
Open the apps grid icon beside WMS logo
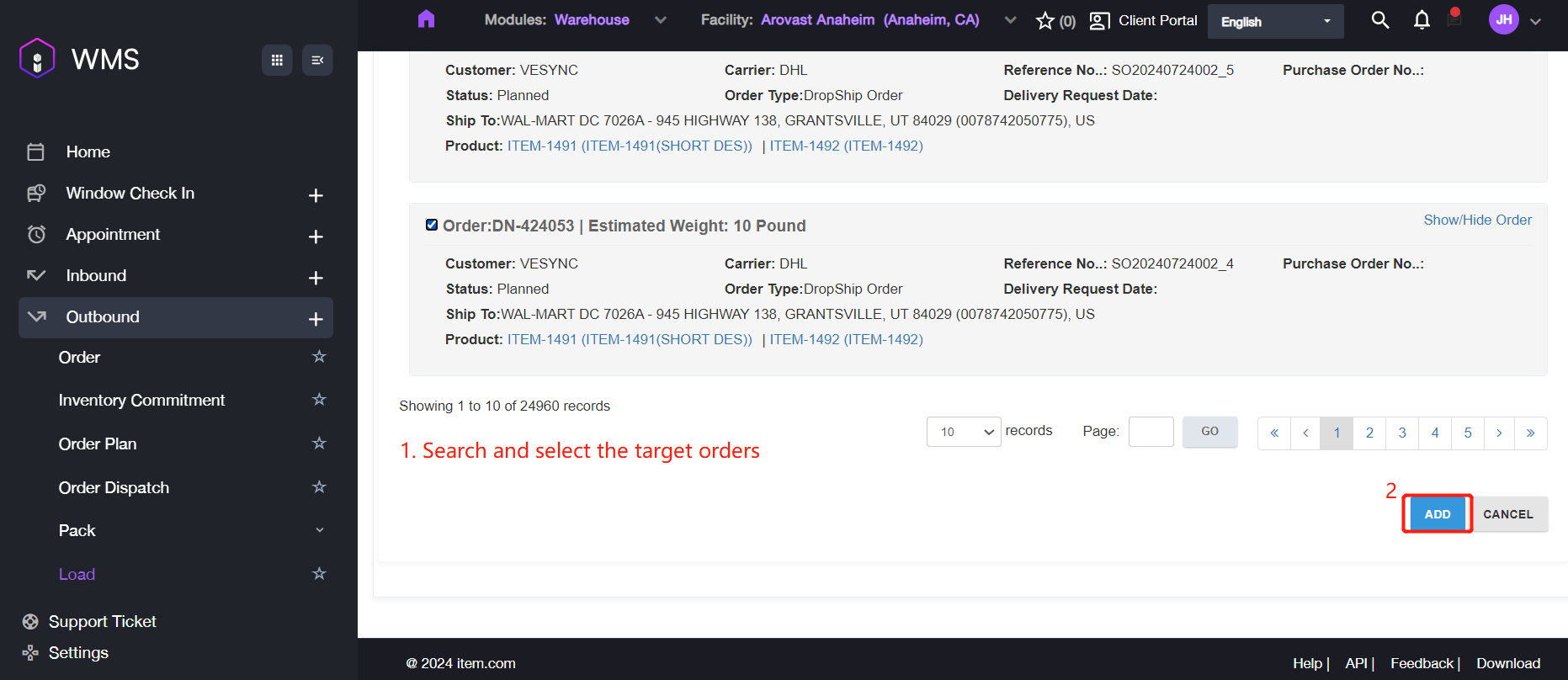(277, 60)
